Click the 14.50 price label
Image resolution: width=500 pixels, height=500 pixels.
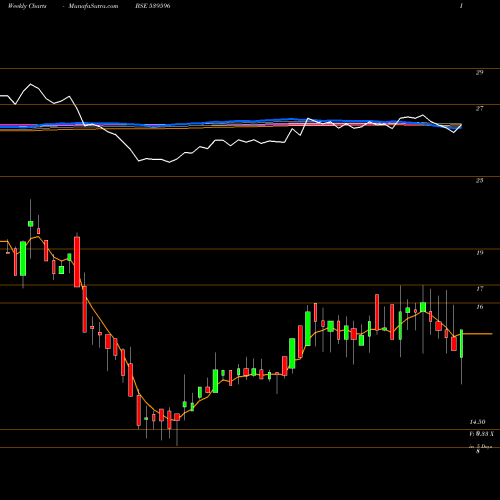(x=477, y=422)
